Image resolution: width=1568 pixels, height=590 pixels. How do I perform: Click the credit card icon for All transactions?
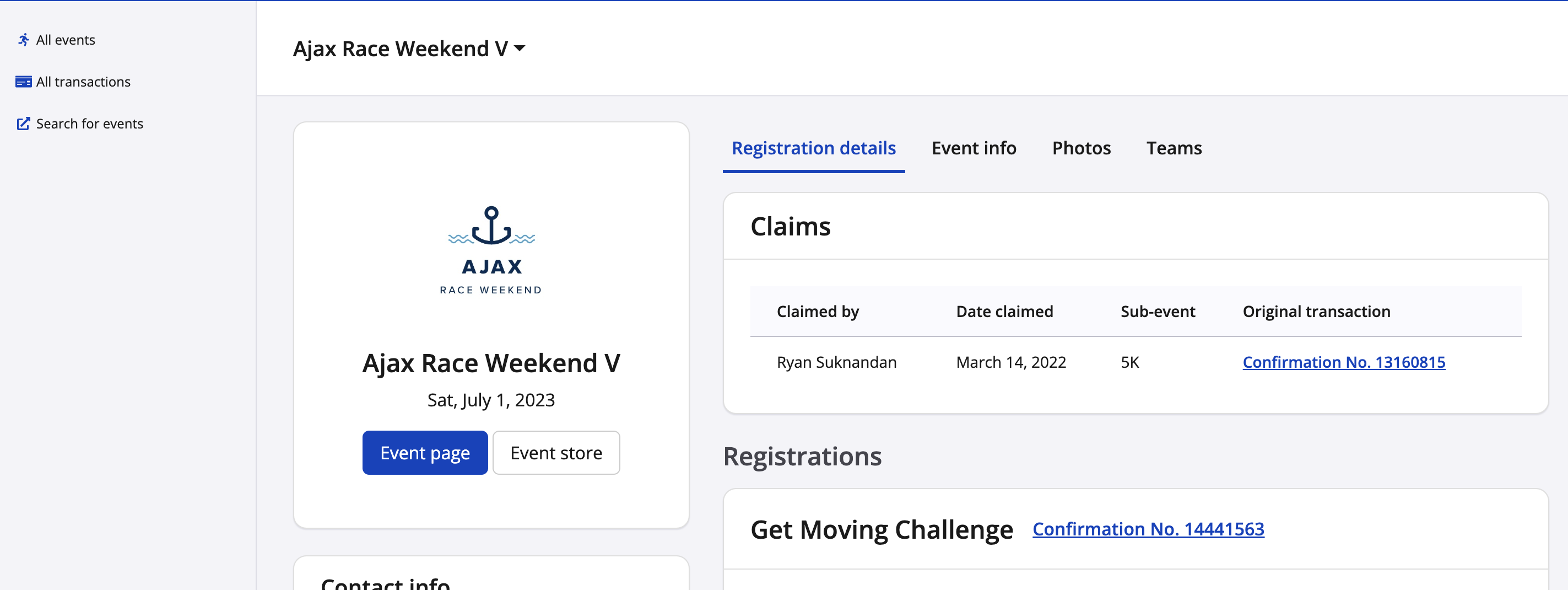(x=23, y=82)
